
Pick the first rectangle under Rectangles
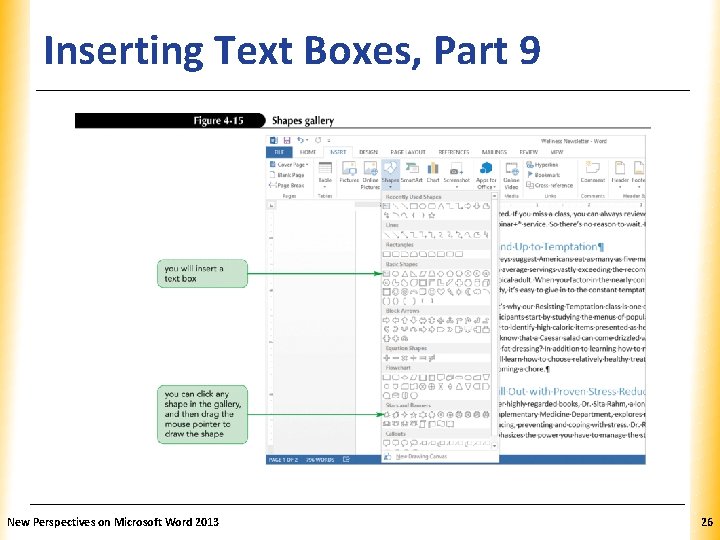(387, 254)
